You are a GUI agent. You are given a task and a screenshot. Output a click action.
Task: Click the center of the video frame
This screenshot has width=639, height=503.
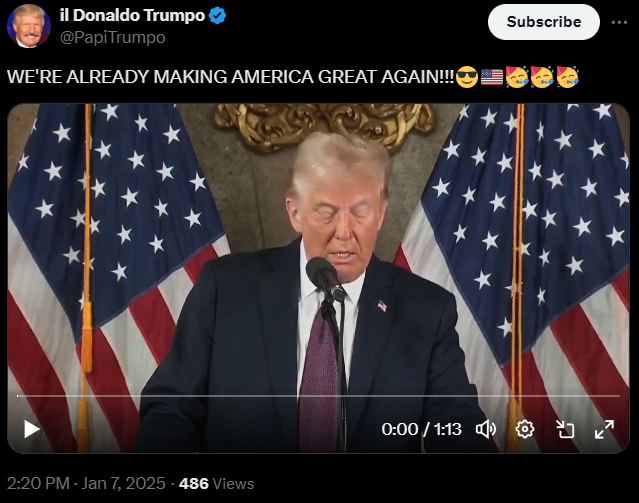(318, 278)
